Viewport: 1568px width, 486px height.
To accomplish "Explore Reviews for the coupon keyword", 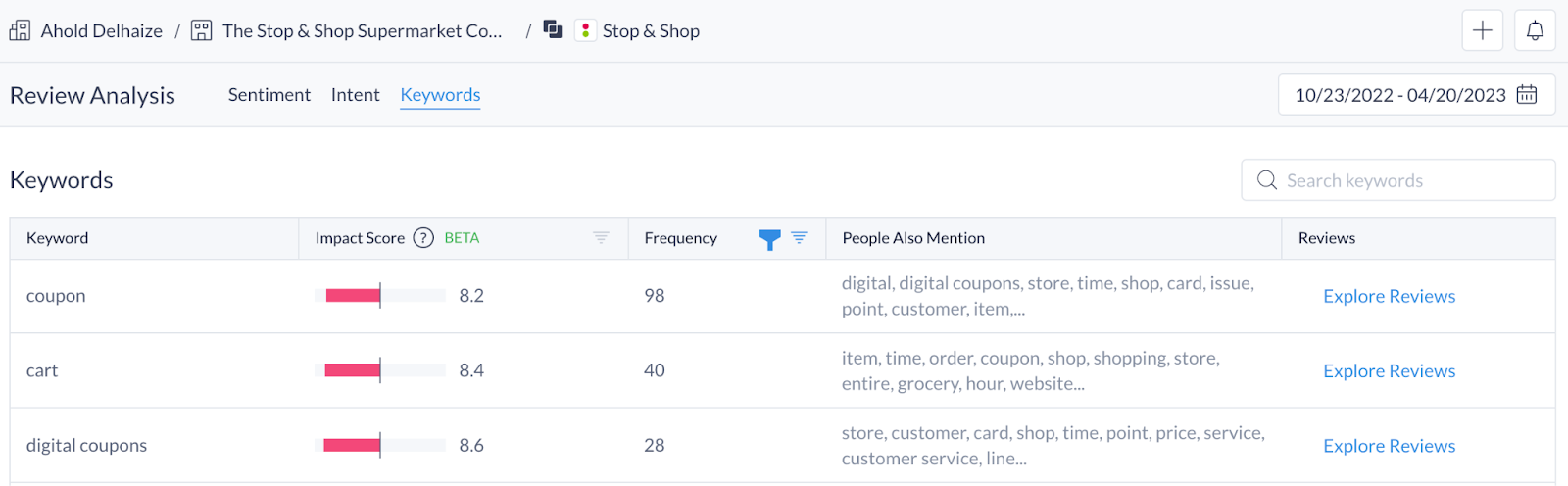I will 1389,296.
